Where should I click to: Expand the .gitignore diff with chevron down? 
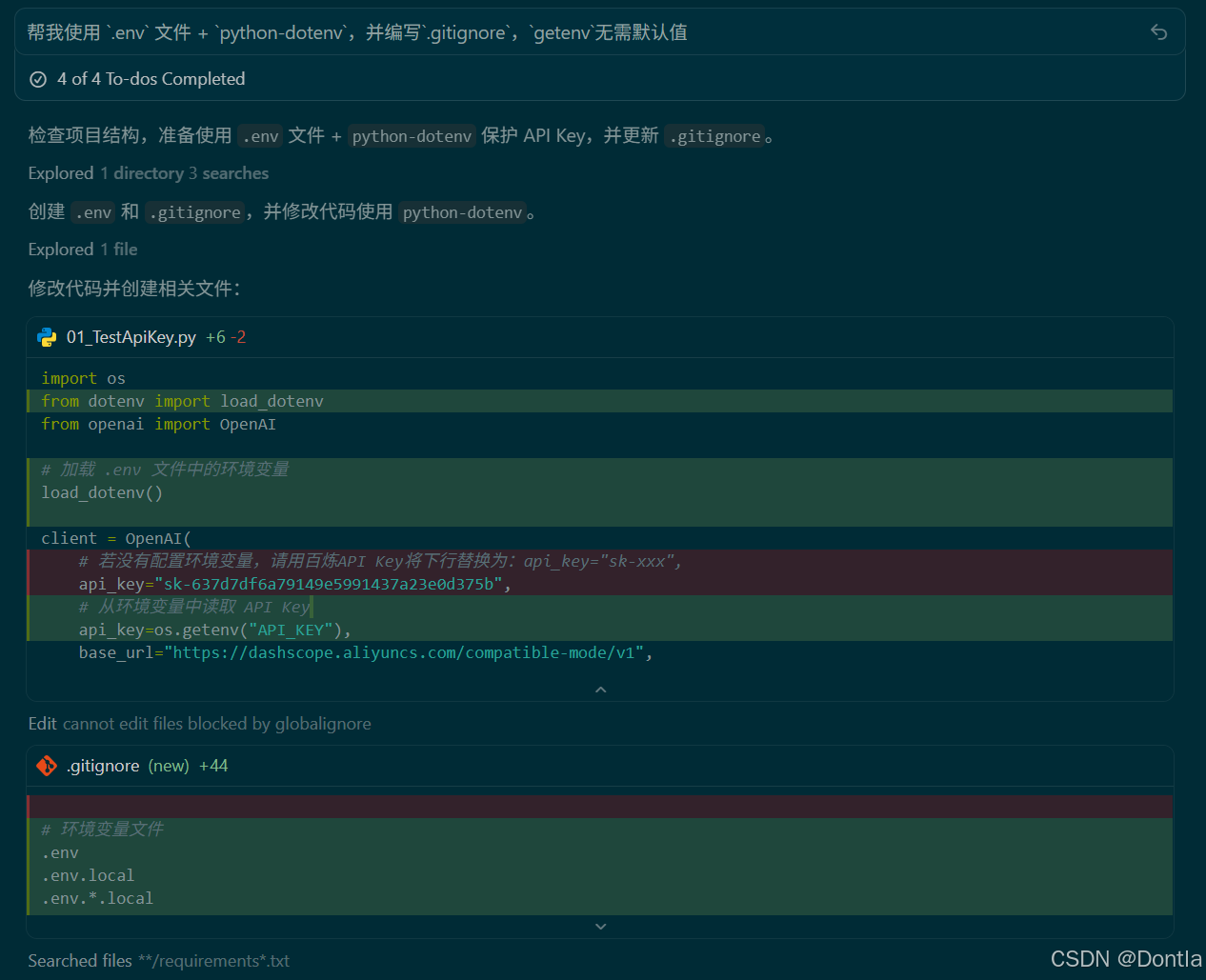(x=600, y=926)
